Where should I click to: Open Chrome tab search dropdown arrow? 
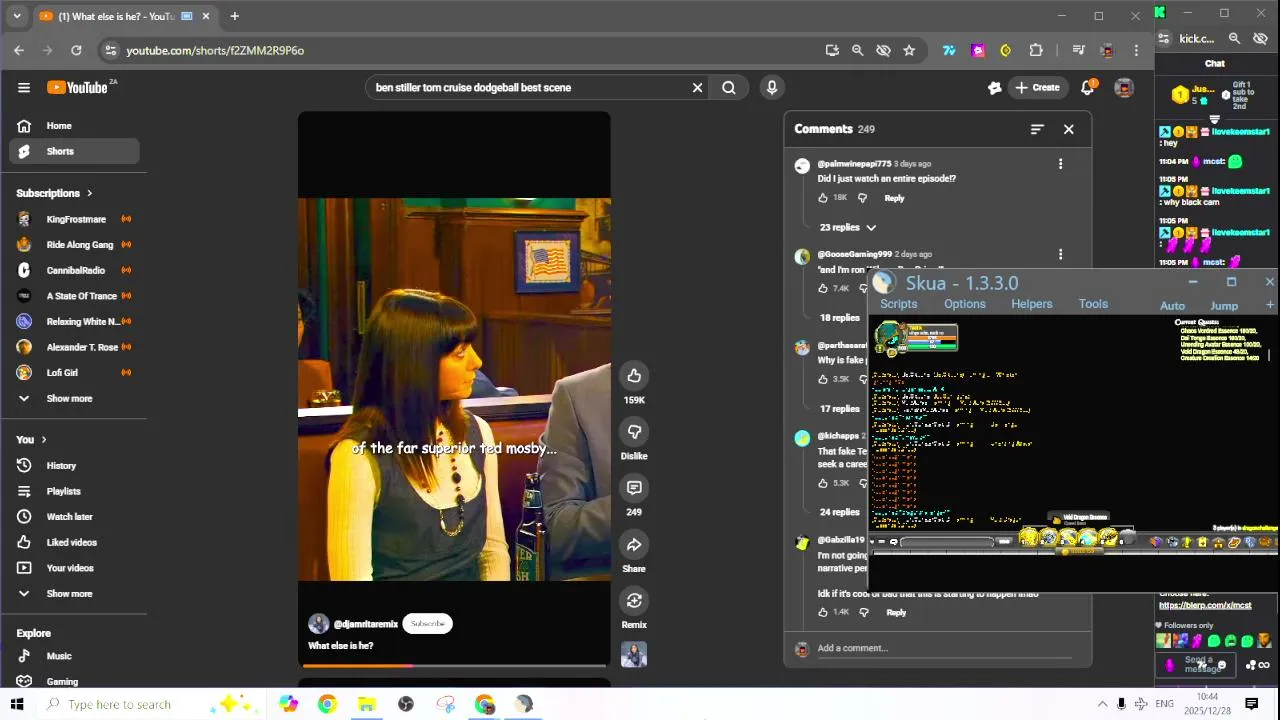click(16, 16)
